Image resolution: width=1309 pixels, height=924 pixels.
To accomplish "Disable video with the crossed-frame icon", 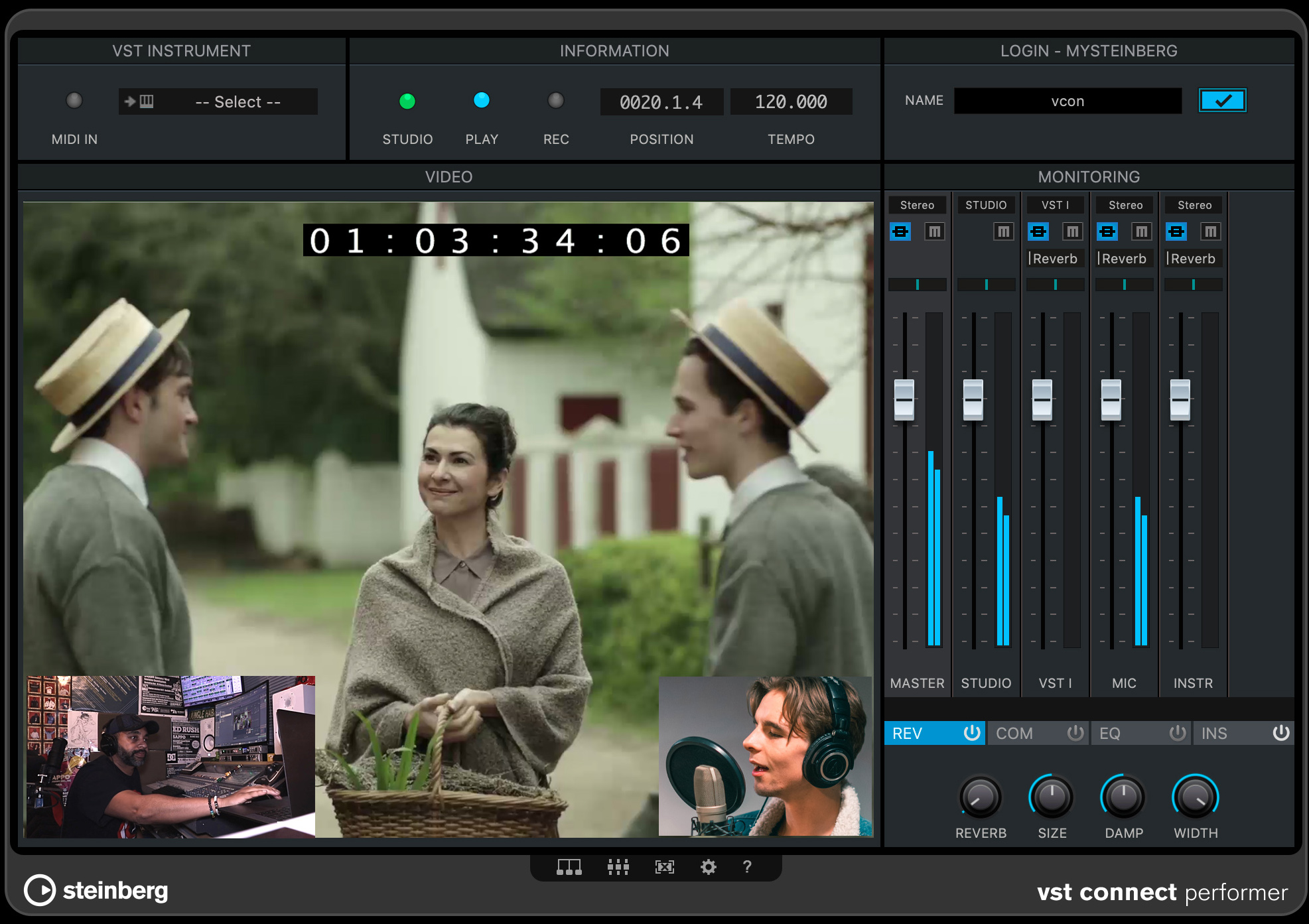I will (x=665, y=866).
